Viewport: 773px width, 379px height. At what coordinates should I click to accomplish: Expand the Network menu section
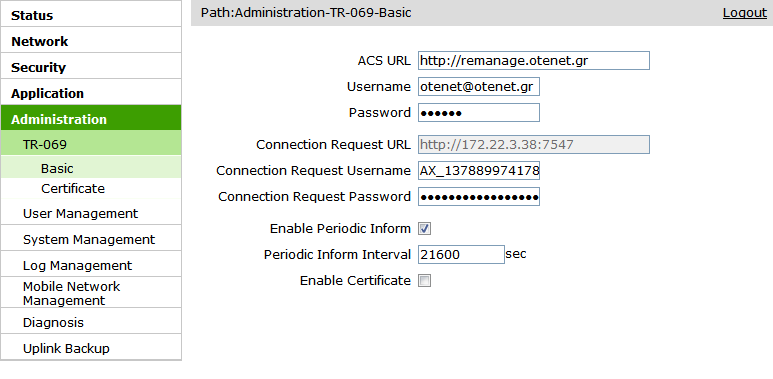[91, 41]
